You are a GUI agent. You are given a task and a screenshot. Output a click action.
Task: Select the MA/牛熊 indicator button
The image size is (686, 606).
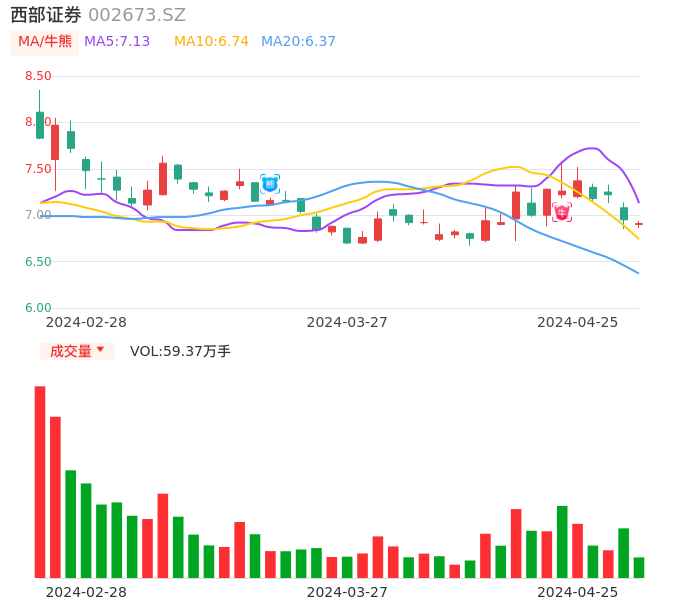coord(45,42)
